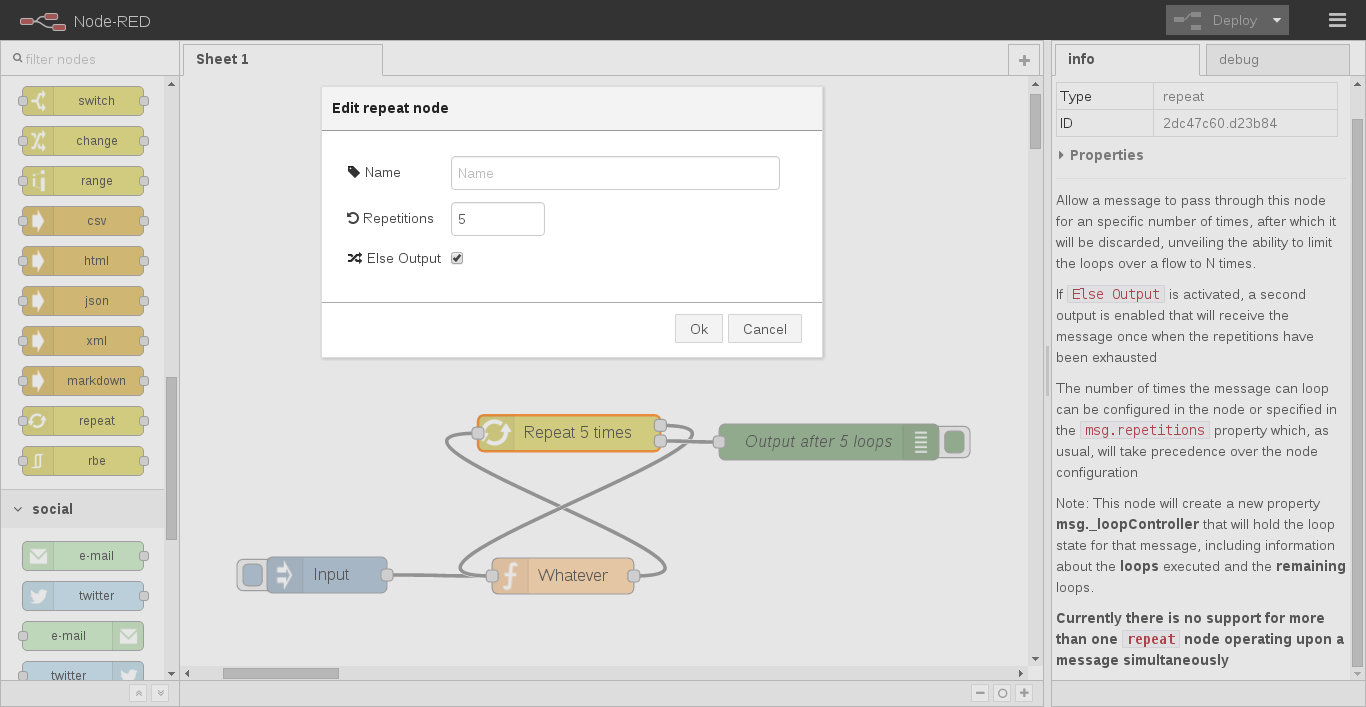Viewport: 1366px width, 707px height.
Task: Click the Repetitions input field
Action: [x=498, y=219]
